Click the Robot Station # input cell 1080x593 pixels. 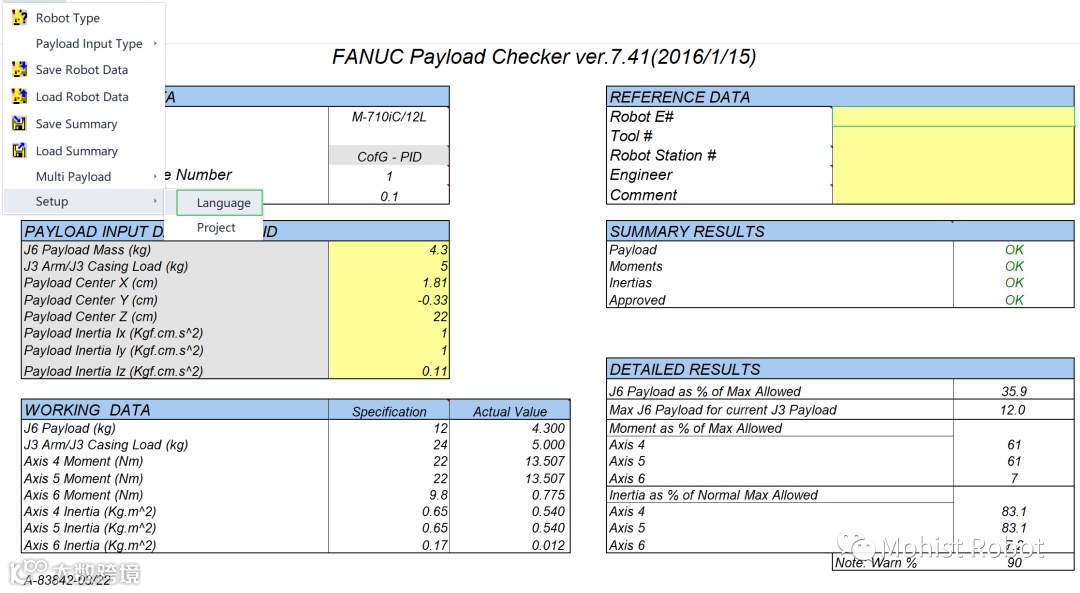(x=953, y=155)
